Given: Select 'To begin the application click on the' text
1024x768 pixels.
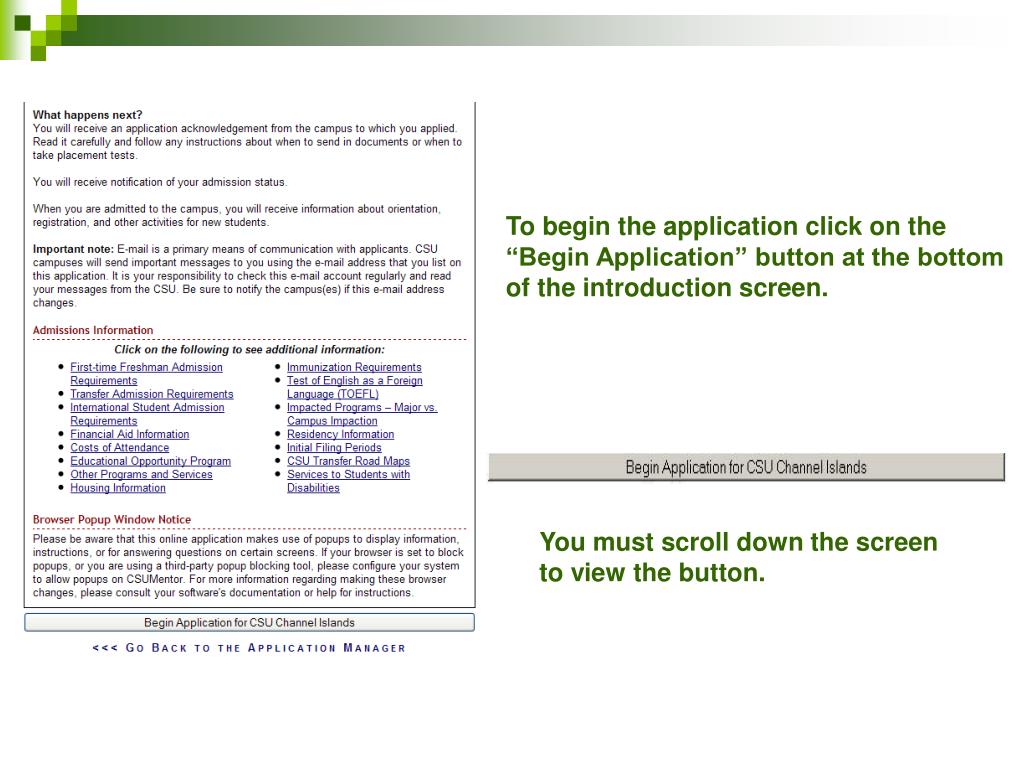Looking at the screenshot, I should [x=726, y=226].
